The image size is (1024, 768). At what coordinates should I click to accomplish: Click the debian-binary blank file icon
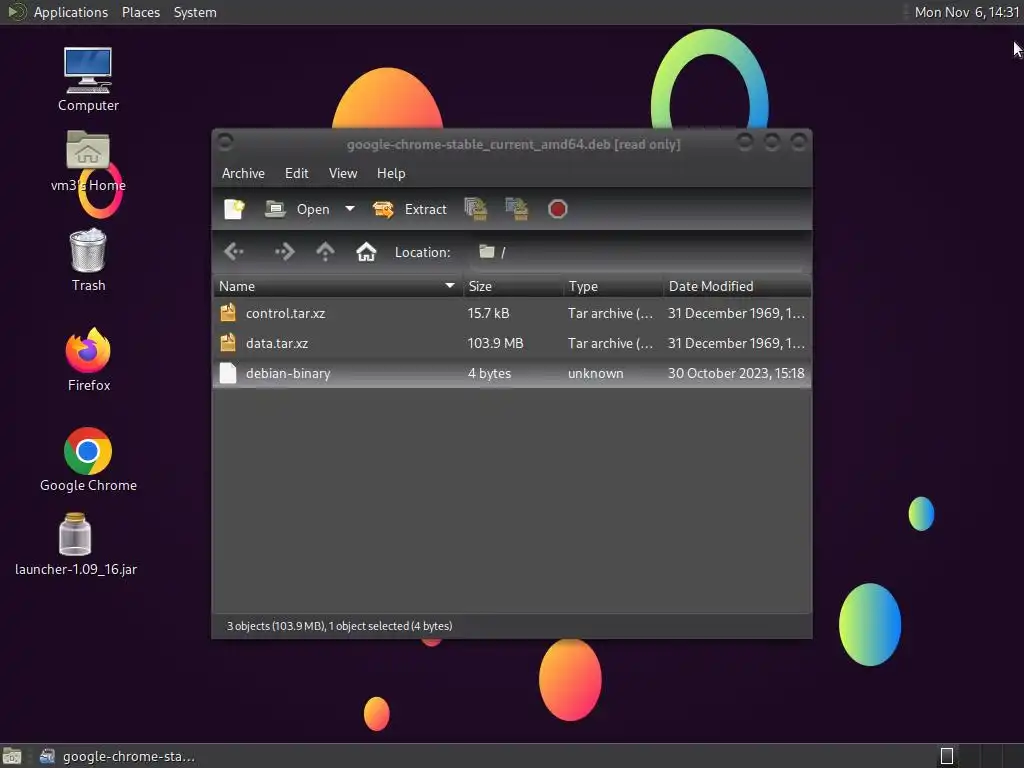tap(228, 373)
